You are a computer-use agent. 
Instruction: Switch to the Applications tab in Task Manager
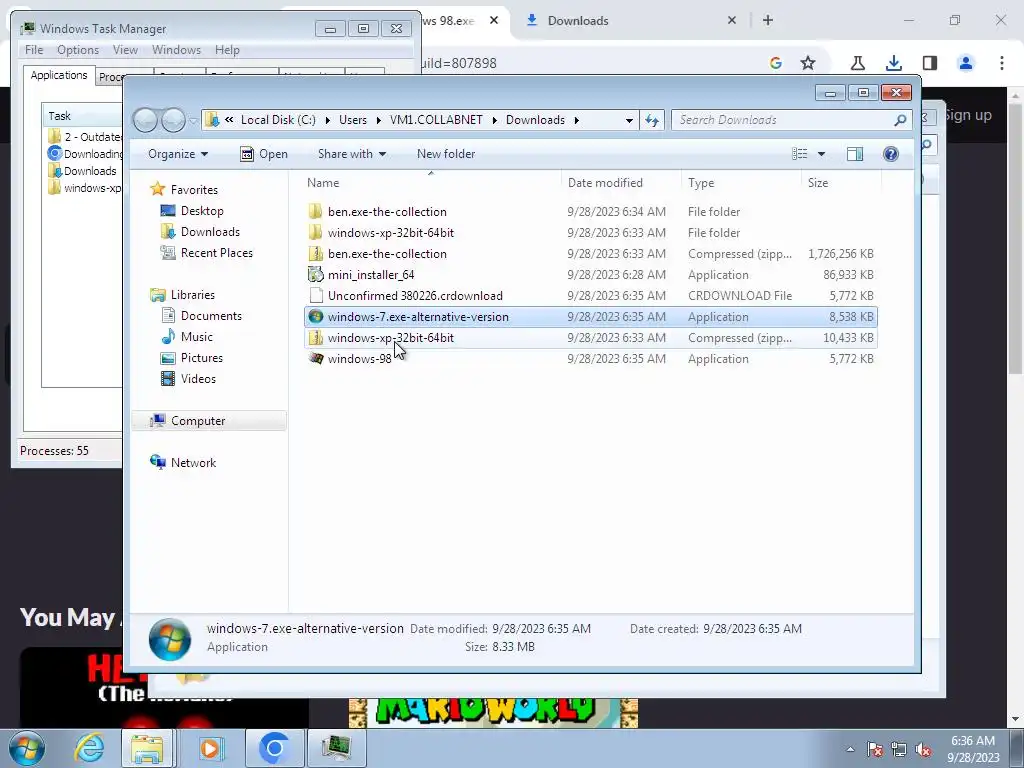59,75
